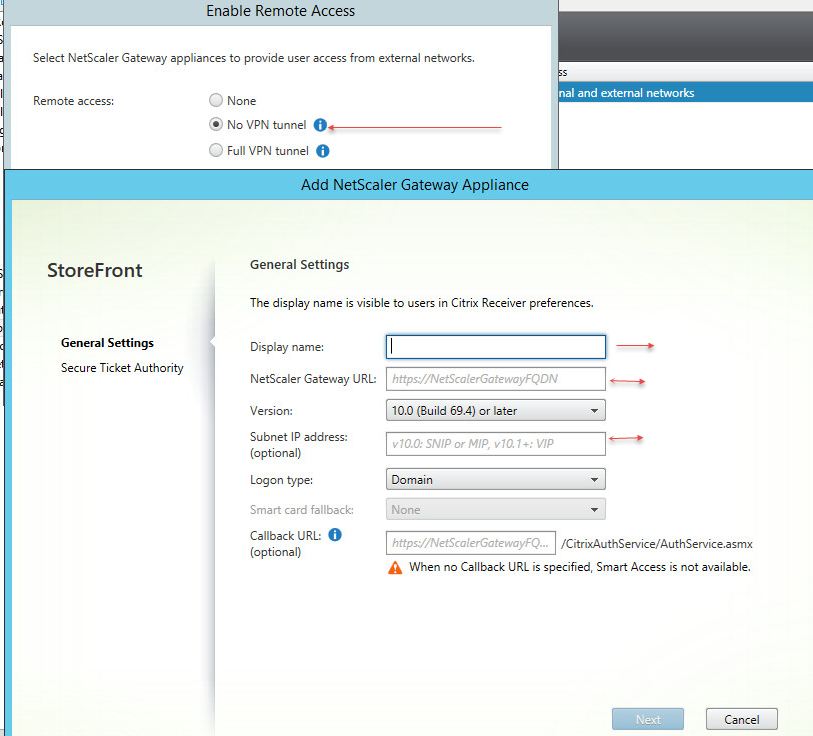Open info icon beside Full VPN tunnel
Image resolution: width=813 pixels, height=736 pixels.
[x=323, y=151]
